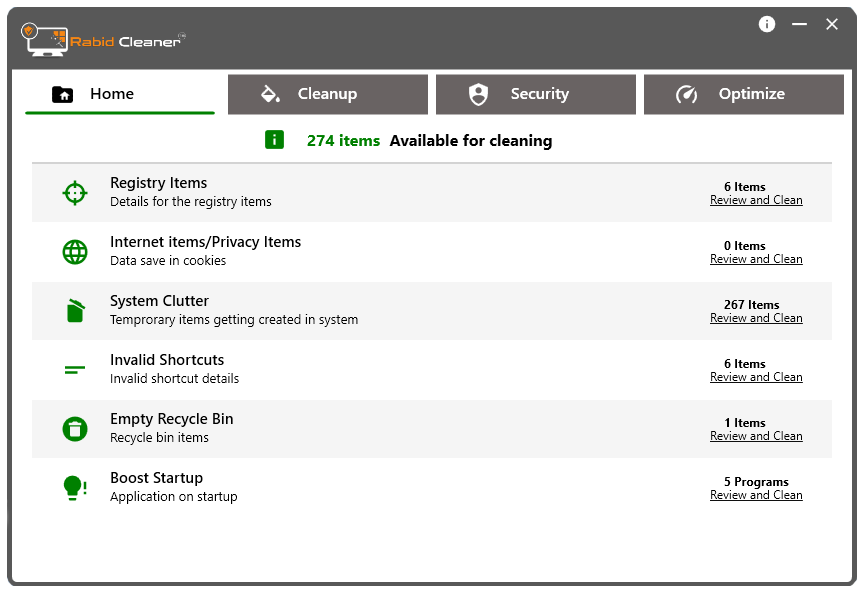Select the 'Boost Startup' title
This screenshot has height=590, width=863.
click(156, 478)
